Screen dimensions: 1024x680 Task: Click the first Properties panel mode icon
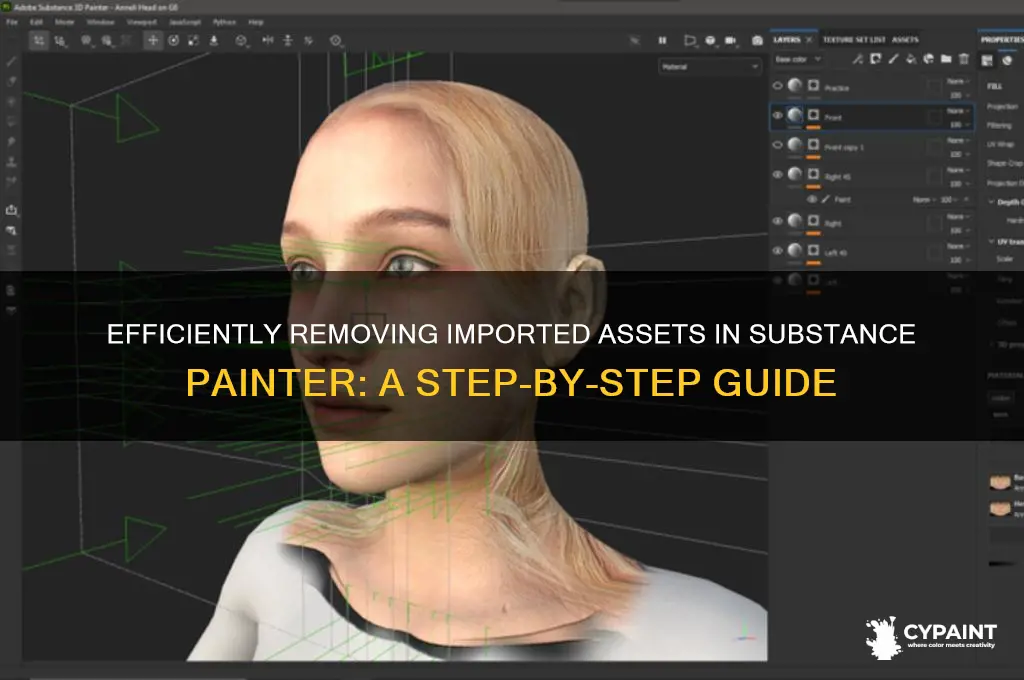pos(987,61)
